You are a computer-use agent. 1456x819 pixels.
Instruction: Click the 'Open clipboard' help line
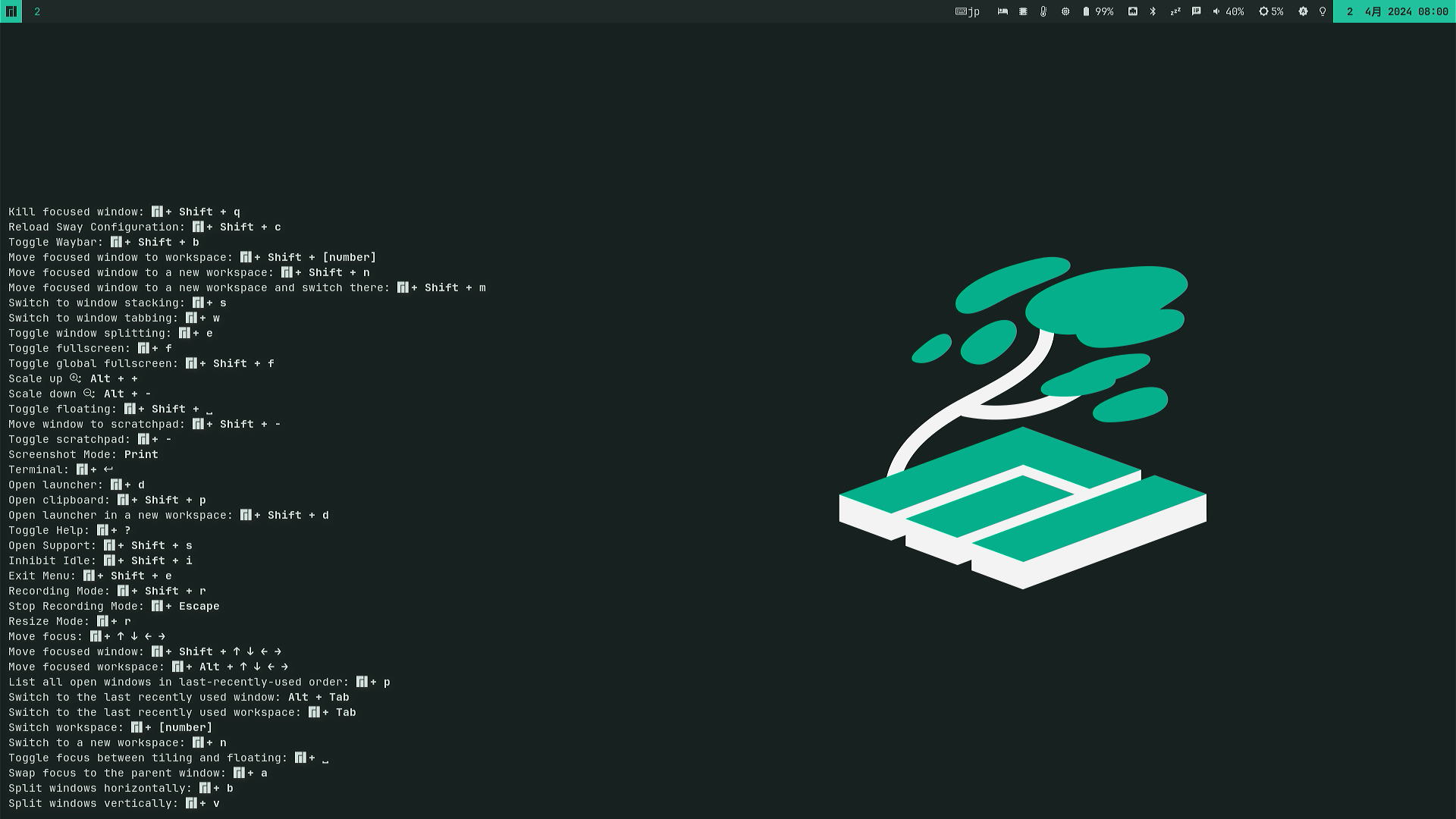click(x=108, y=500)
